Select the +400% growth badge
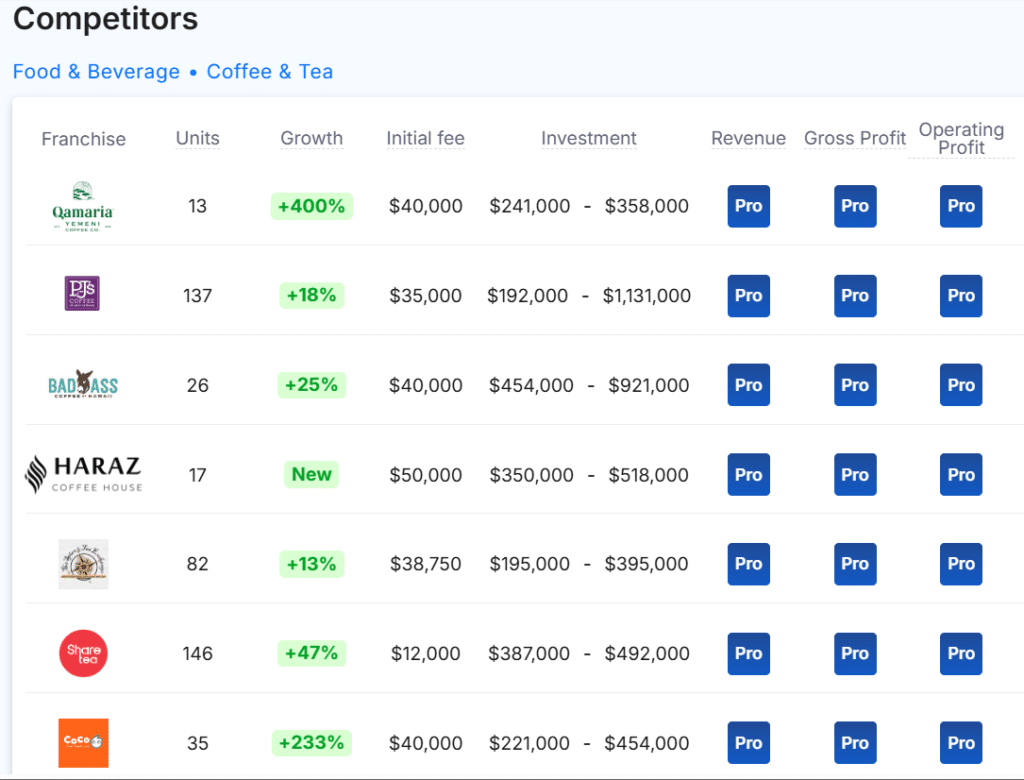This screenshot has height=780, width=1024. pos(312,206)
